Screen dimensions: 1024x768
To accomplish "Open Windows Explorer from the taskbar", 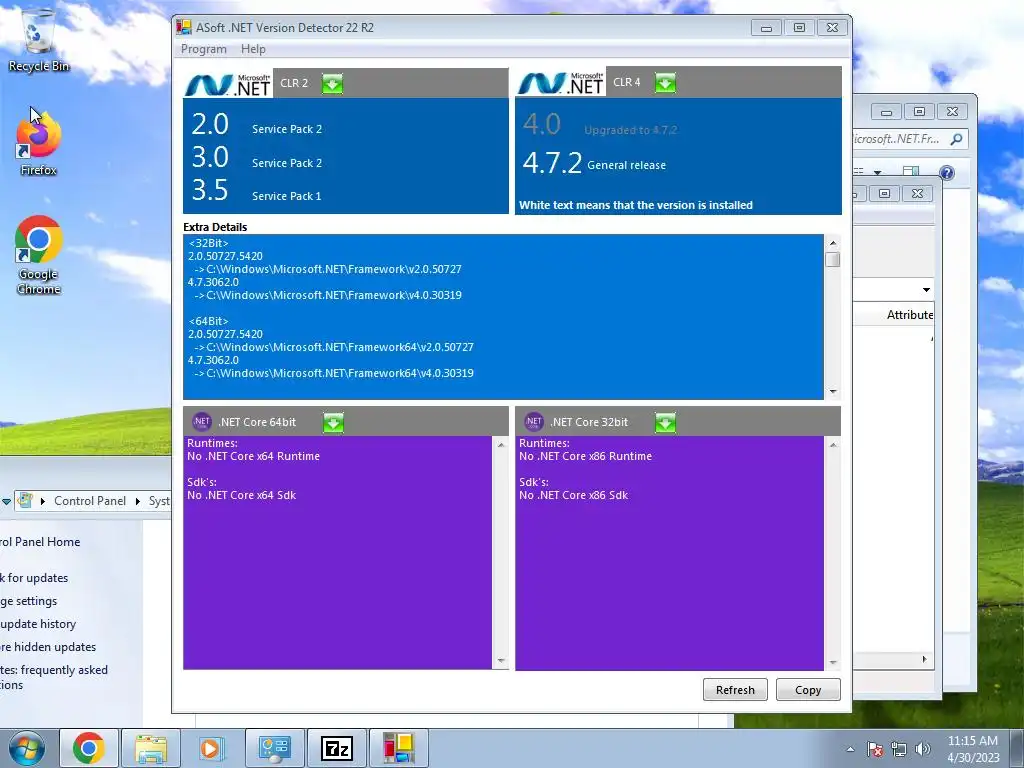I will 151,748.
